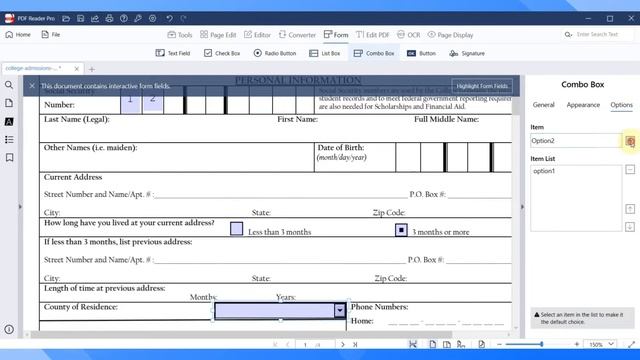
Task: Select the Button form tool
Action: [x=421, y=53]
